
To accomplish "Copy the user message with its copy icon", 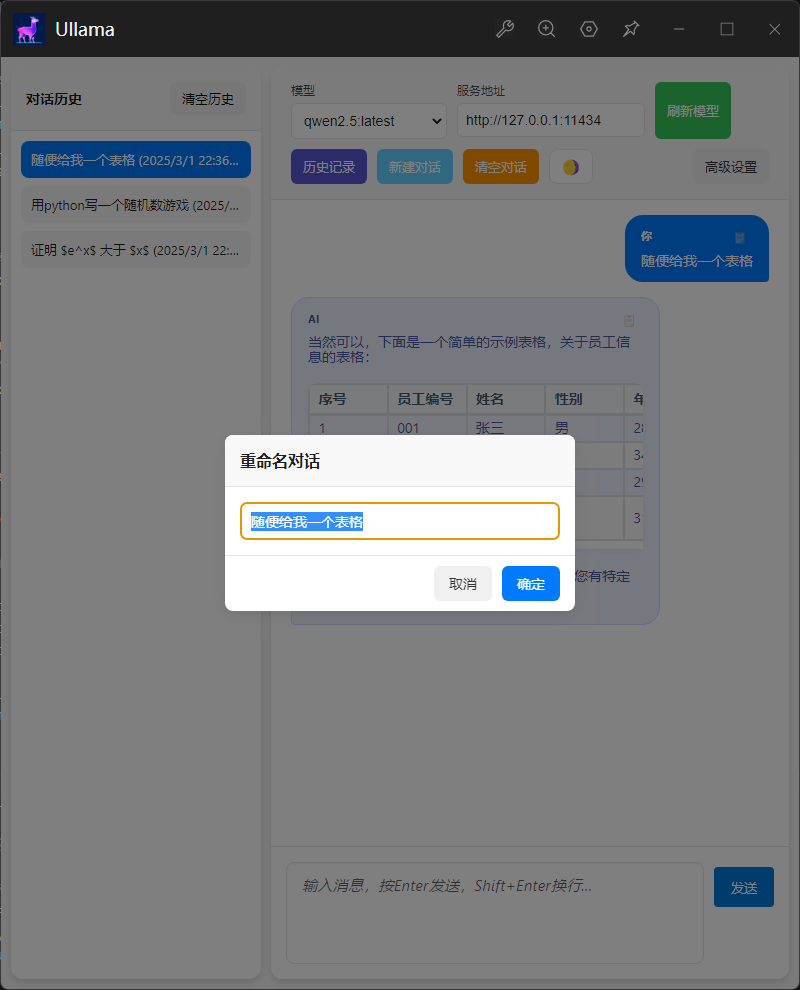I will click(740, 238).
